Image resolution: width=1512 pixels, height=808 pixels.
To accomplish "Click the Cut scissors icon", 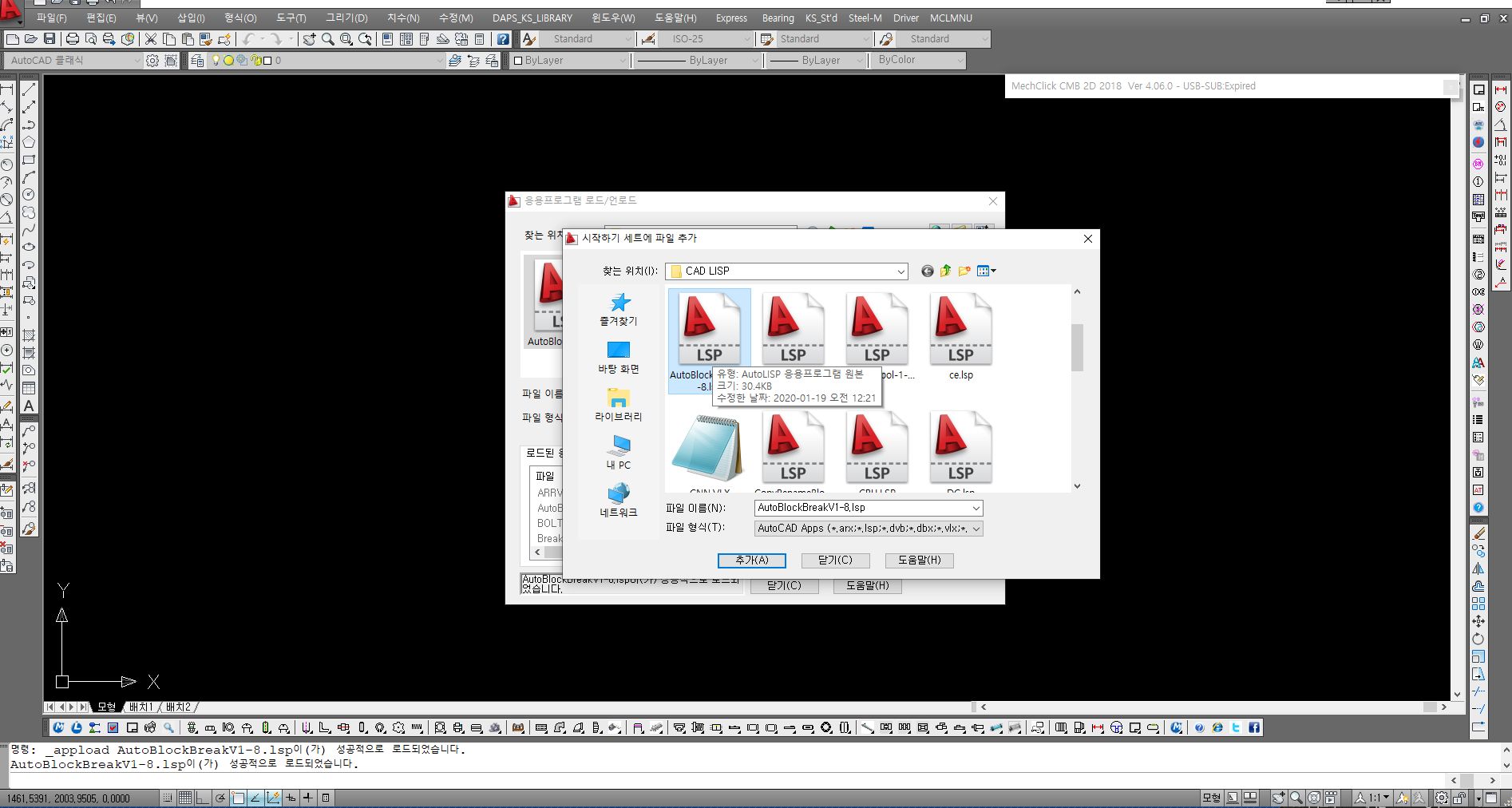I will click(x=150, y=39).
